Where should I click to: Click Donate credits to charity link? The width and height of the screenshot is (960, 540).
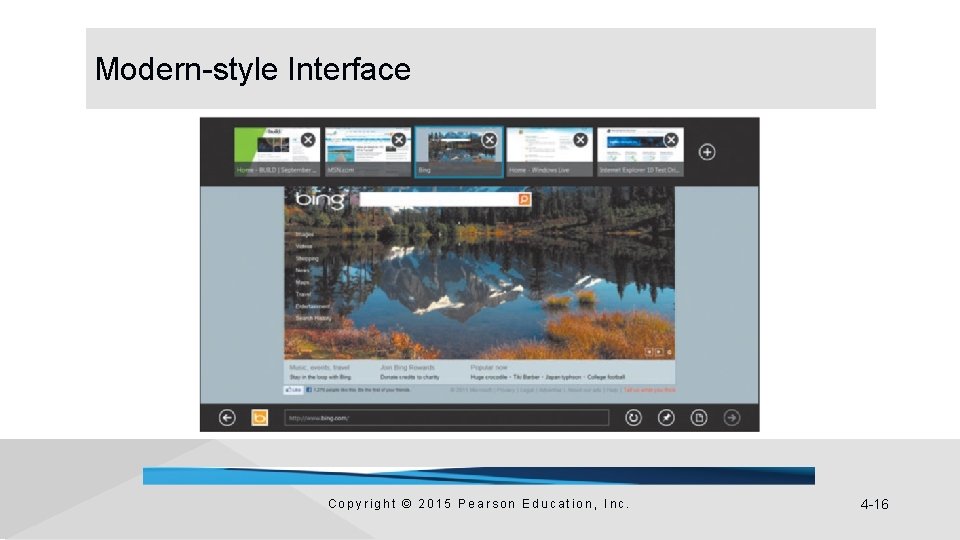pos(410,377)
